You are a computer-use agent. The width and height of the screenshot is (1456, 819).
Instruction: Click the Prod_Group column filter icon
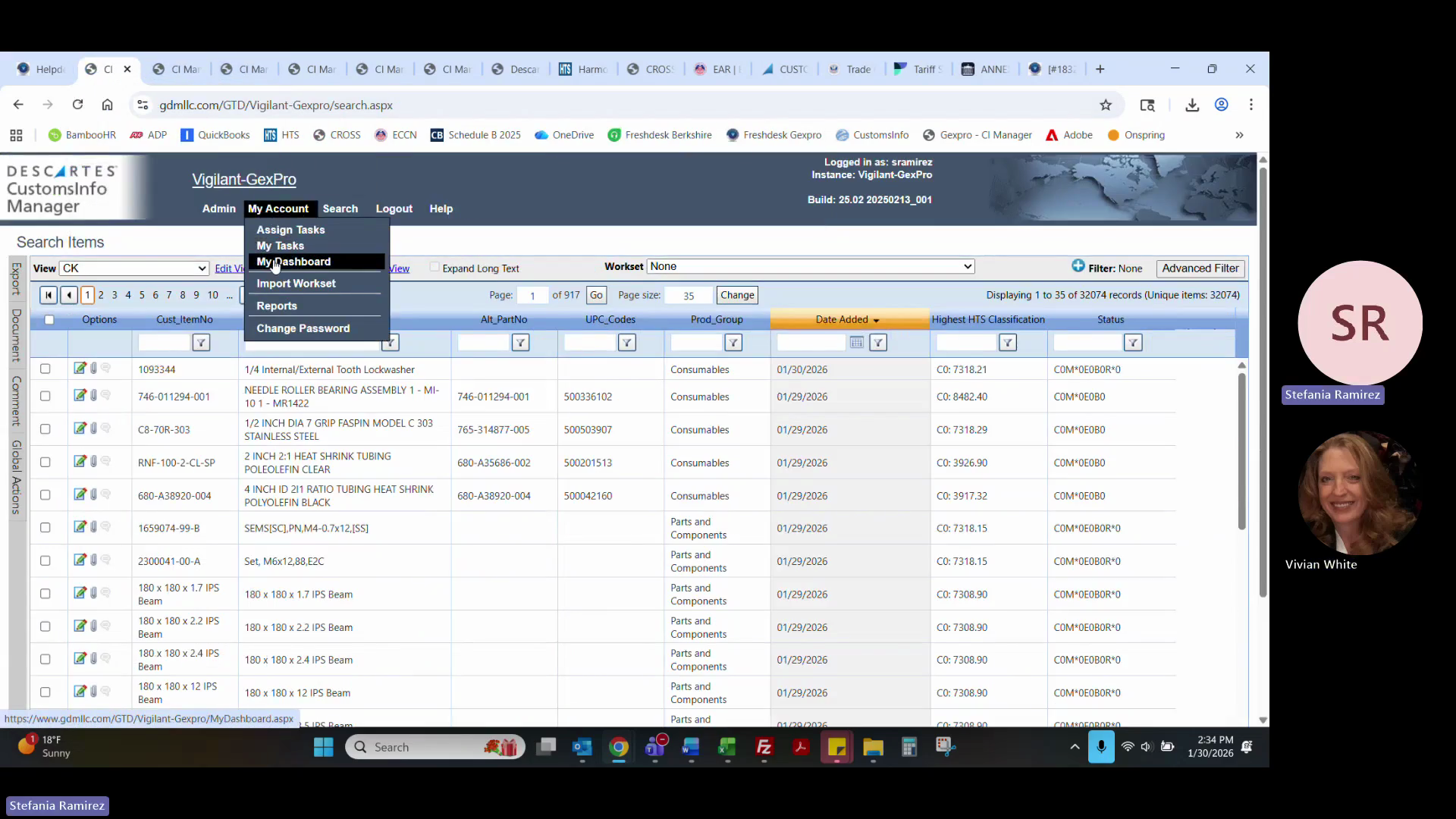(733, 343)
